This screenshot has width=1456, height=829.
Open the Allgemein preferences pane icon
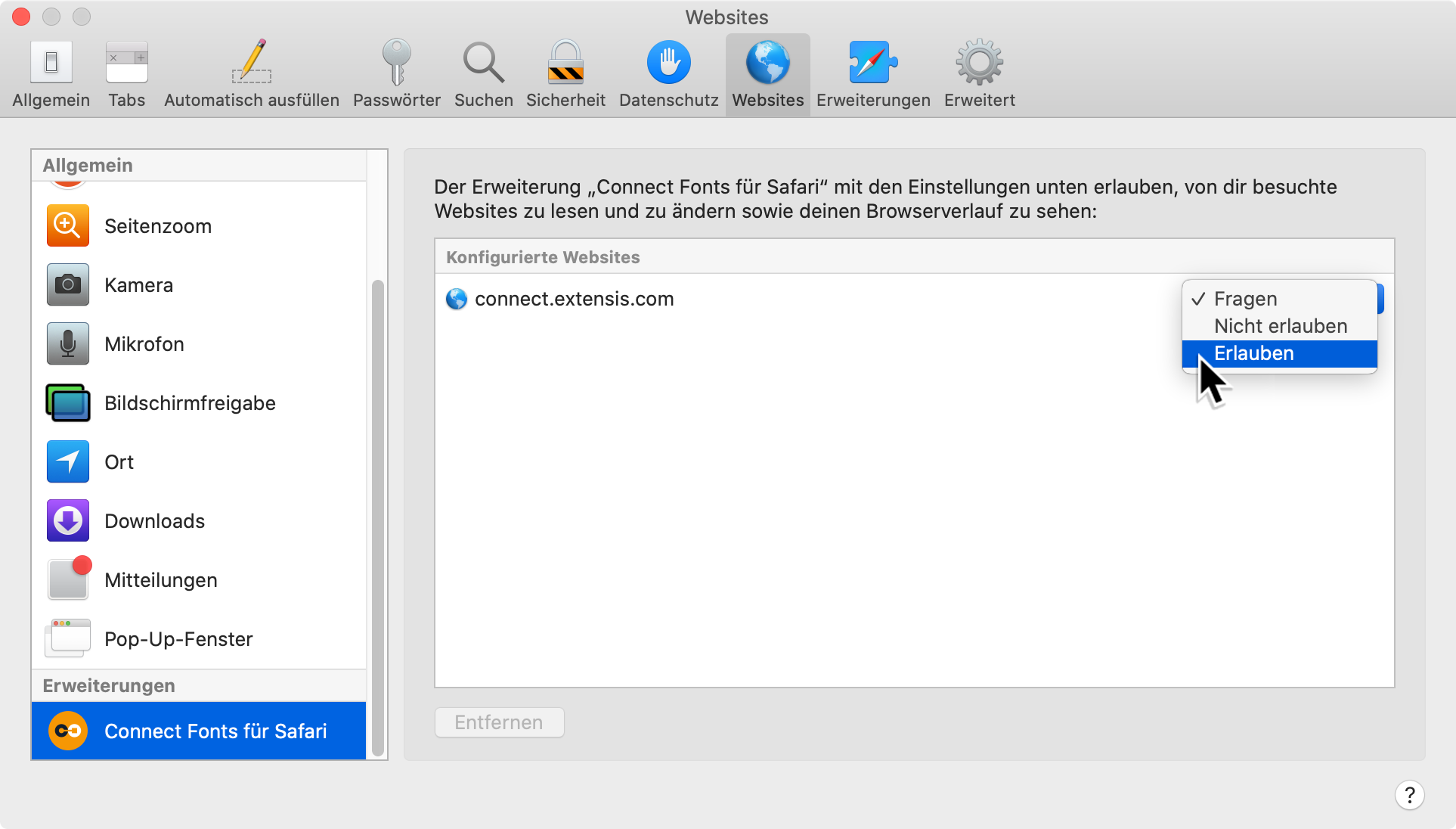point(51,62)
